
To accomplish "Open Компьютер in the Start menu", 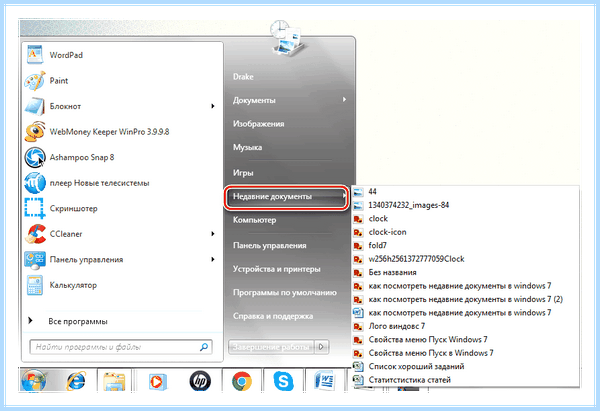I will coord(254,220).
